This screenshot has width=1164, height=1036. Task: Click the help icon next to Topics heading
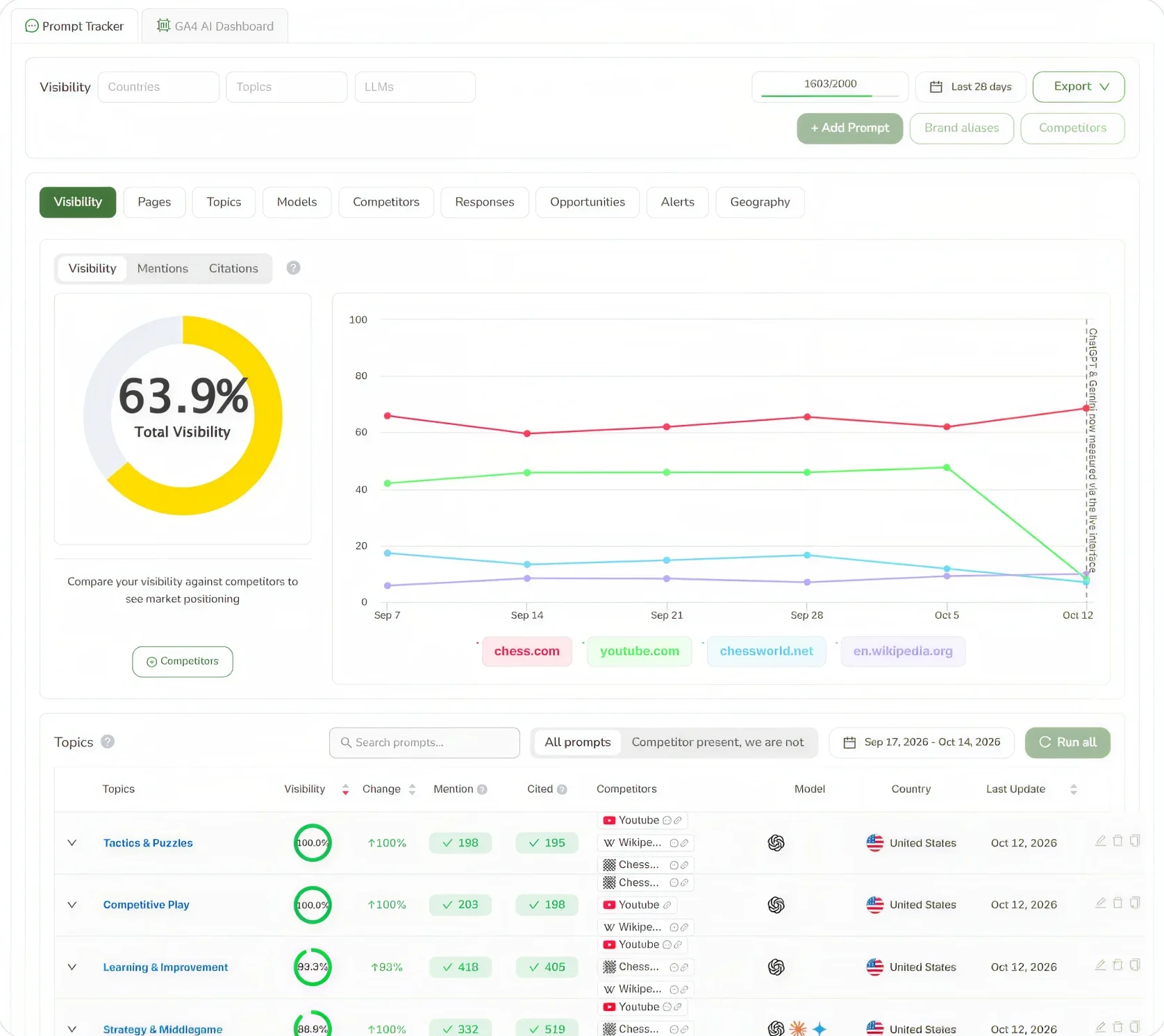click(108, 742)
